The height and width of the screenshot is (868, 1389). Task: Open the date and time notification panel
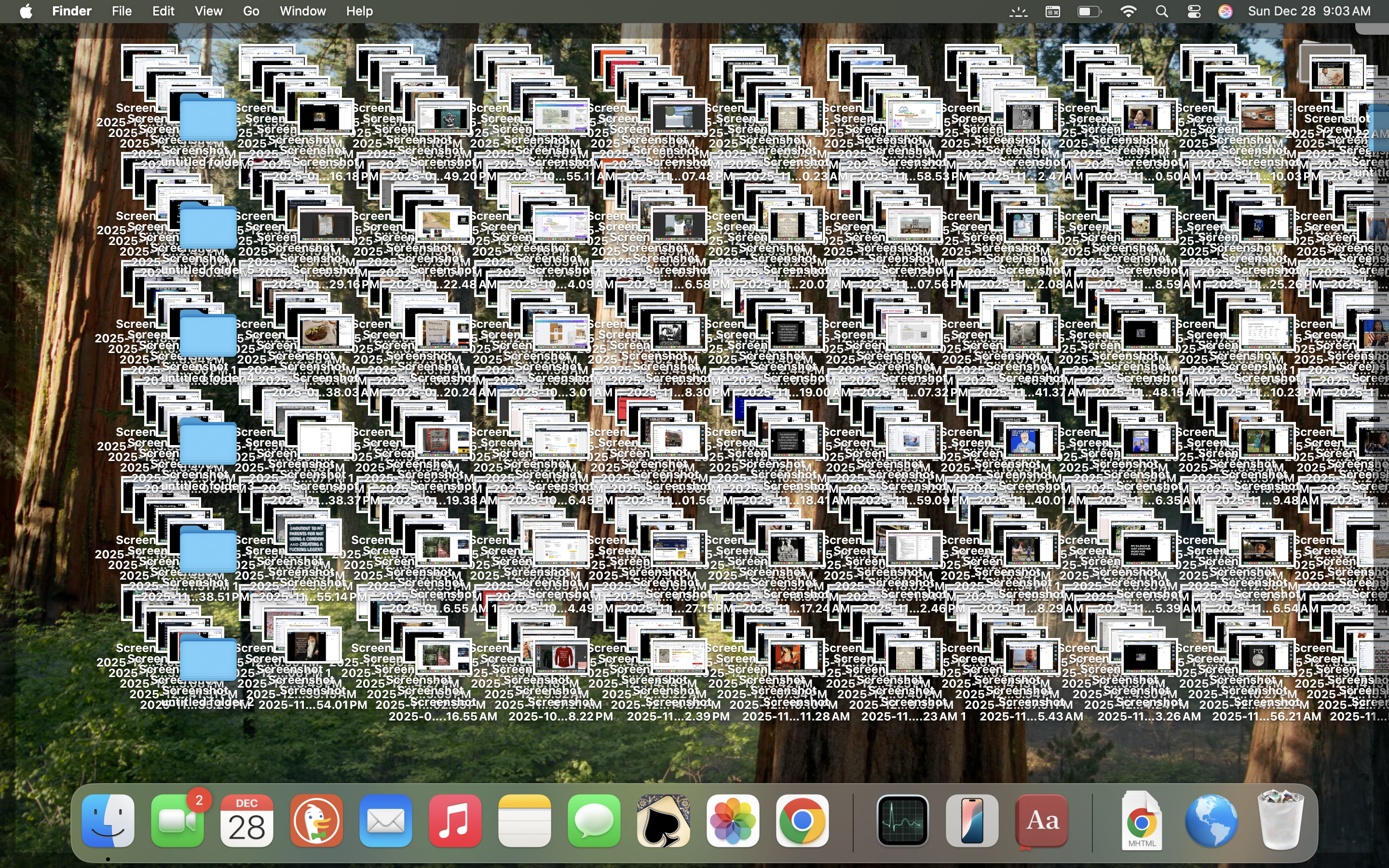click(x=1308, y=12)
